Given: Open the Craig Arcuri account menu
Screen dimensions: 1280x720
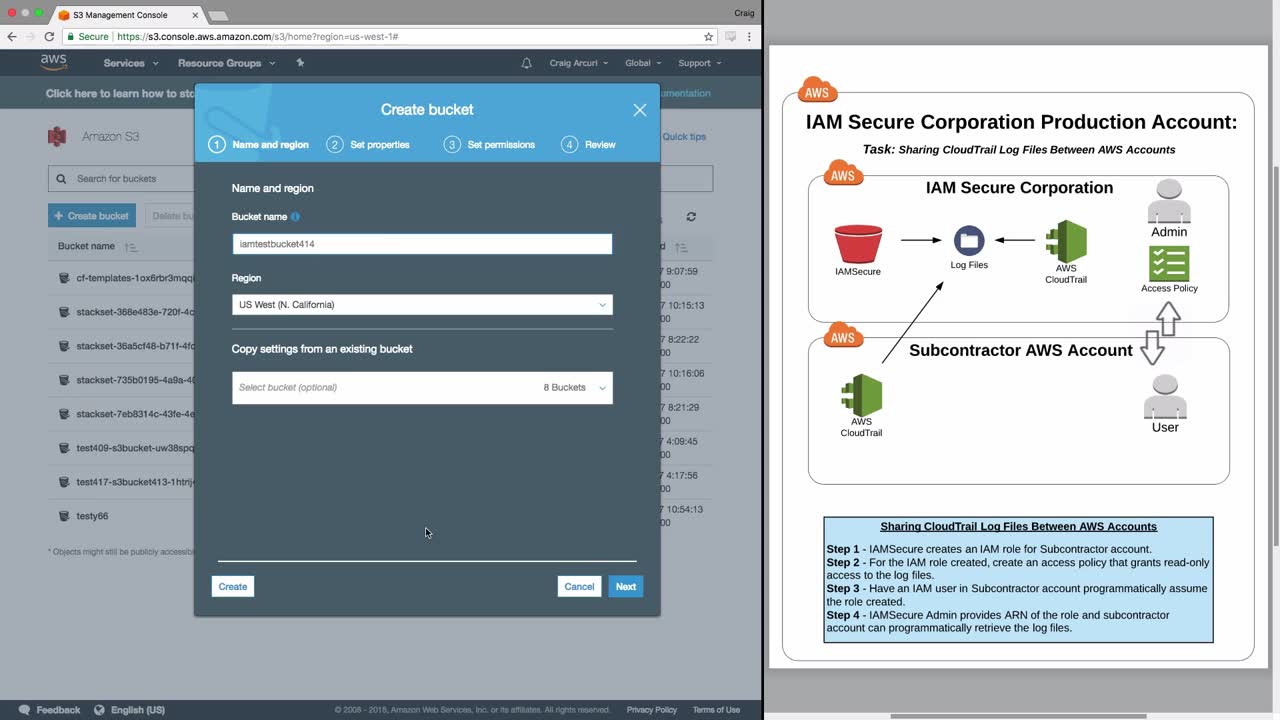Looking at the screenshot, I should click(x=579, y=63).
